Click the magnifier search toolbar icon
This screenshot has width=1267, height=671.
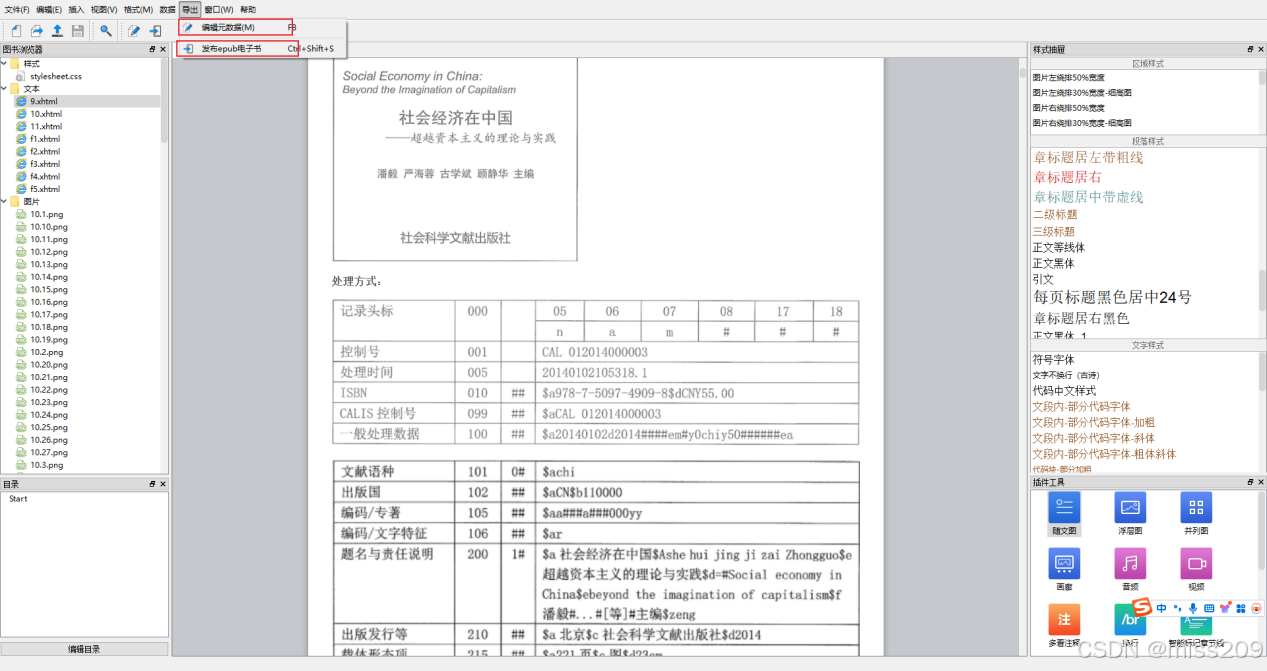coord(106,31)
